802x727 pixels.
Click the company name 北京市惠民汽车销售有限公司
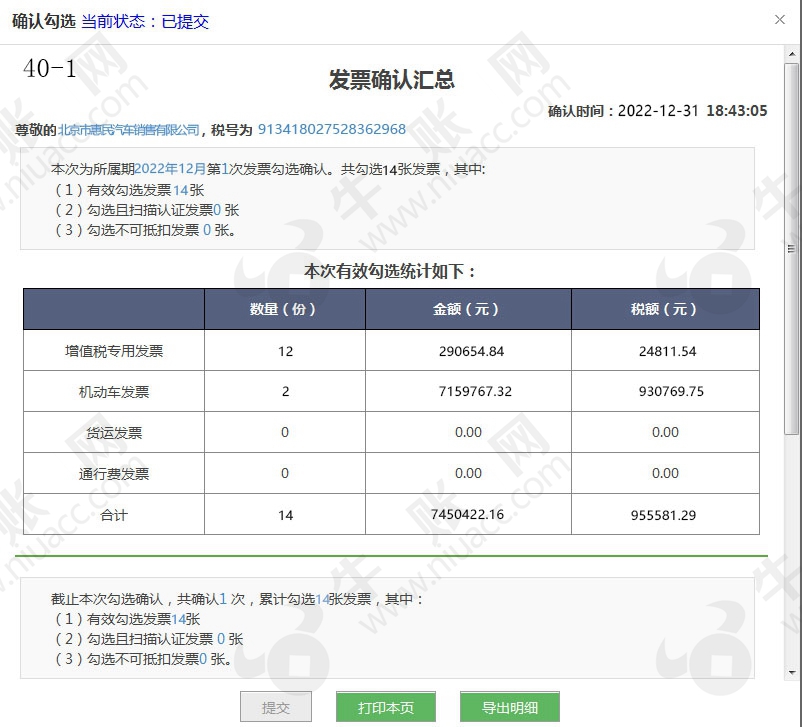tap(129, 129)
